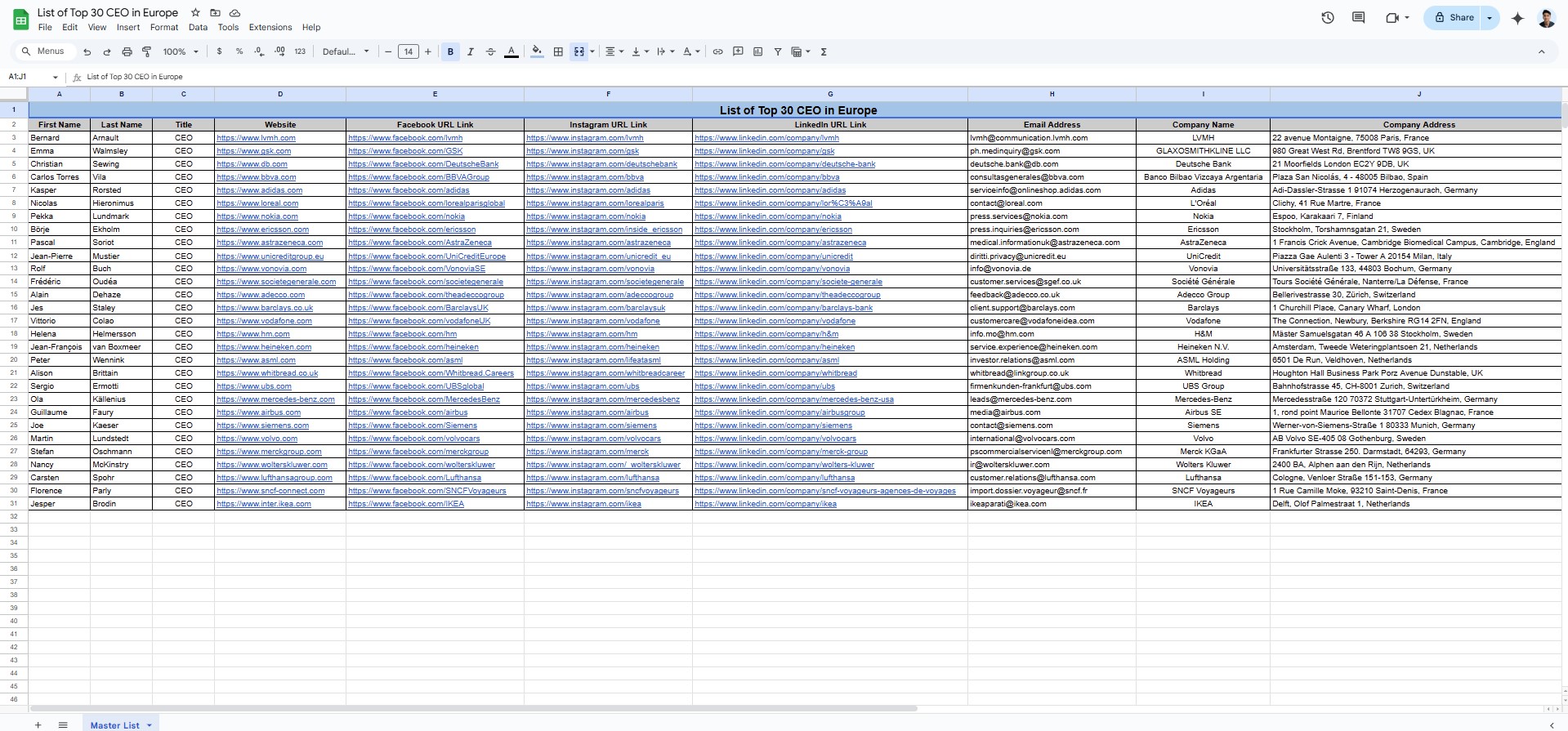
Task: Open horizontal align options
Action: [614, 51]
